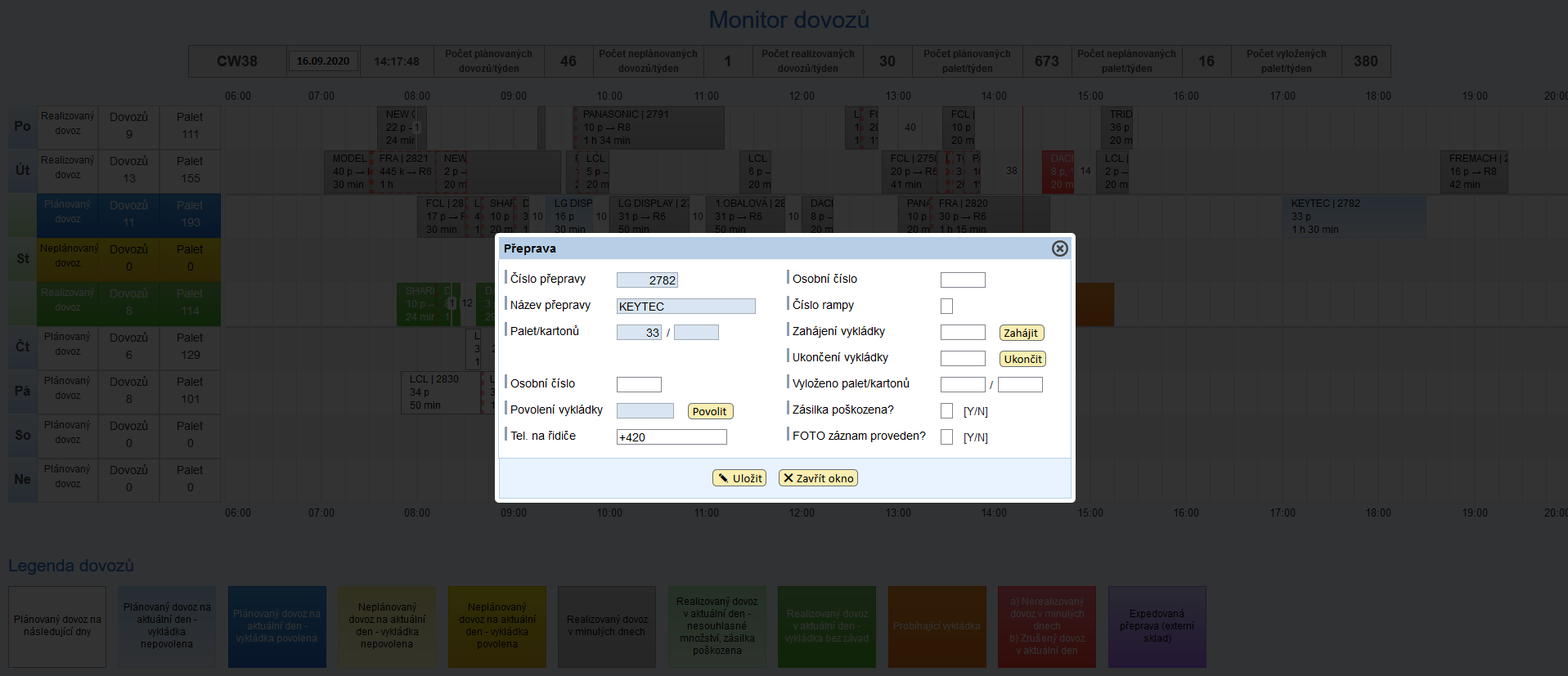
Task: Click the Zavřít okno button
Action: click(x=818, y=478)
